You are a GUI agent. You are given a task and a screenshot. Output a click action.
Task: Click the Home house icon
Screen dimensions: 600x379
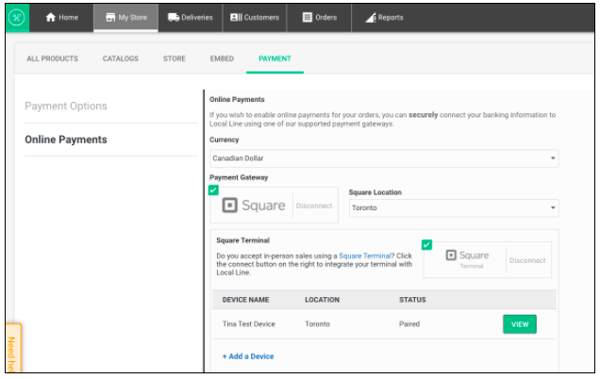click(x=51, y=17)
